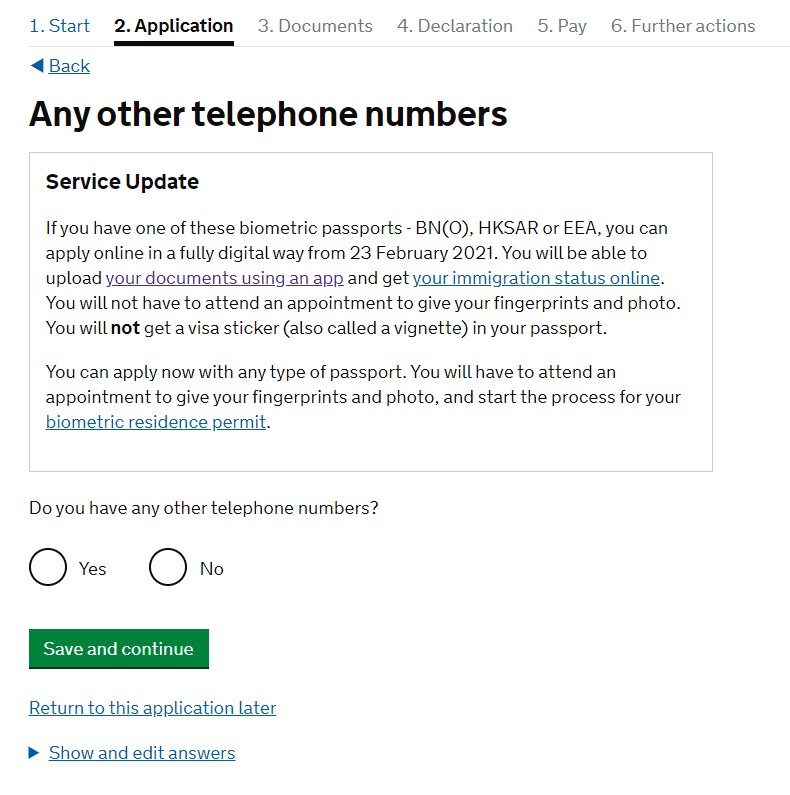Click the 'Do you have any other telephone numbers?' question
The image size is (790, 795).
pos(204,508)
